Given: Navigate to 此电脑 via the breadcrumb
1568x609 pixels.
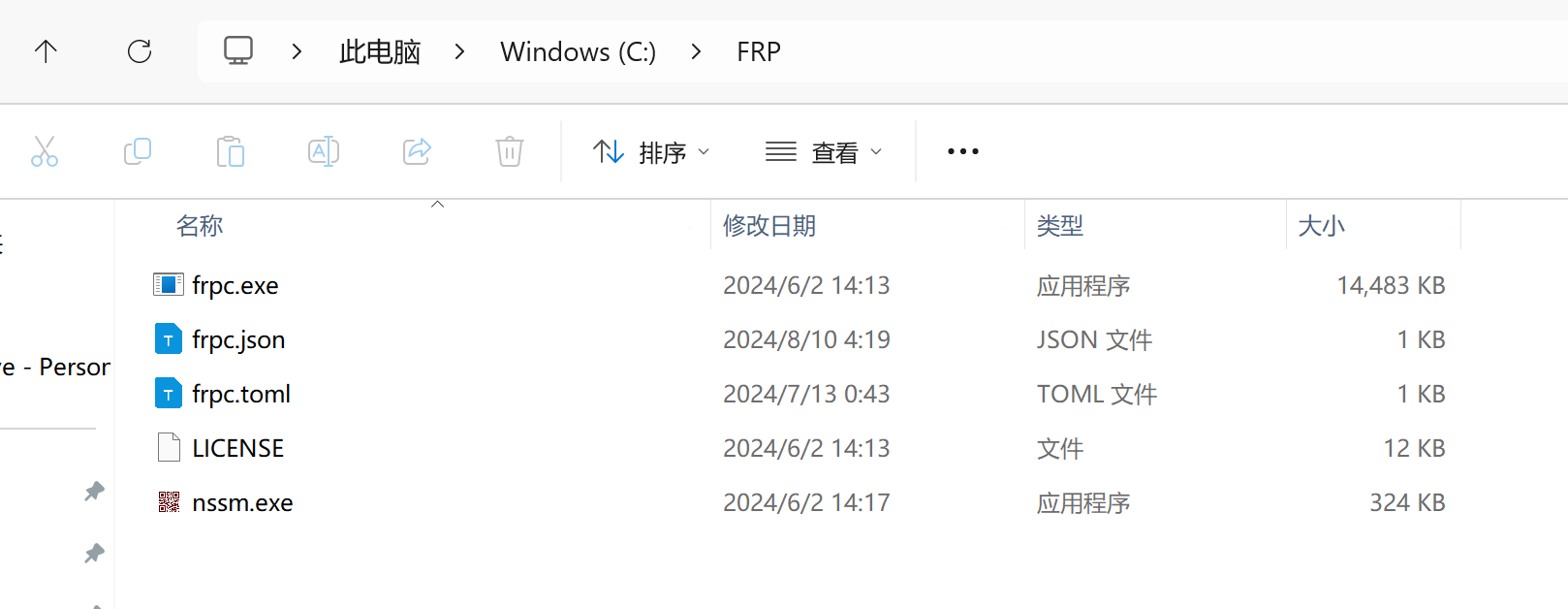Looking at the screenshot, I should (x=379, y=51).
